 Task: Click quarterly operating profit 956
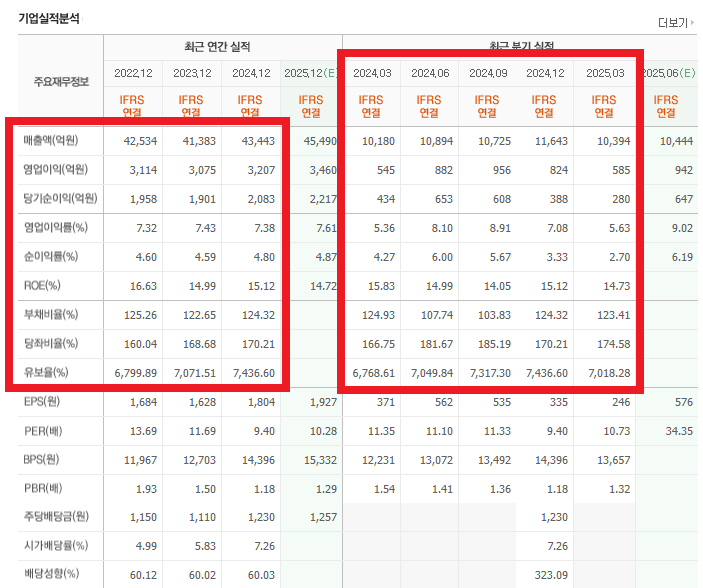tap(502, 170)
